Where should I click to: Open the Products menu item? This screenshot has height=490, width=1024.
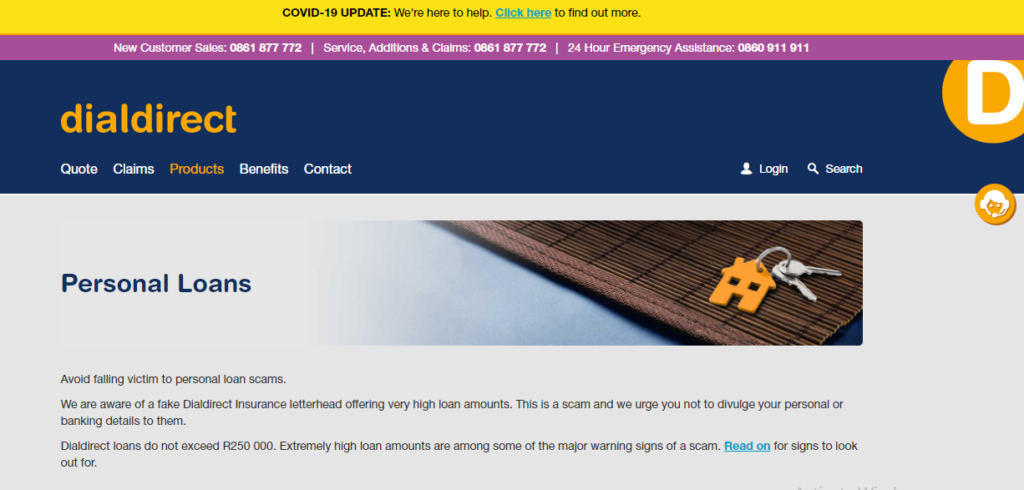tap(197, 169)
